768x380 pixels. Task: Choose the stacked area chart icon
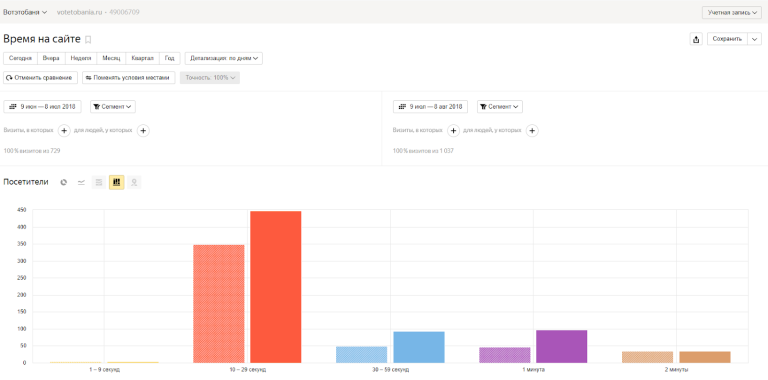coord(99,182)
